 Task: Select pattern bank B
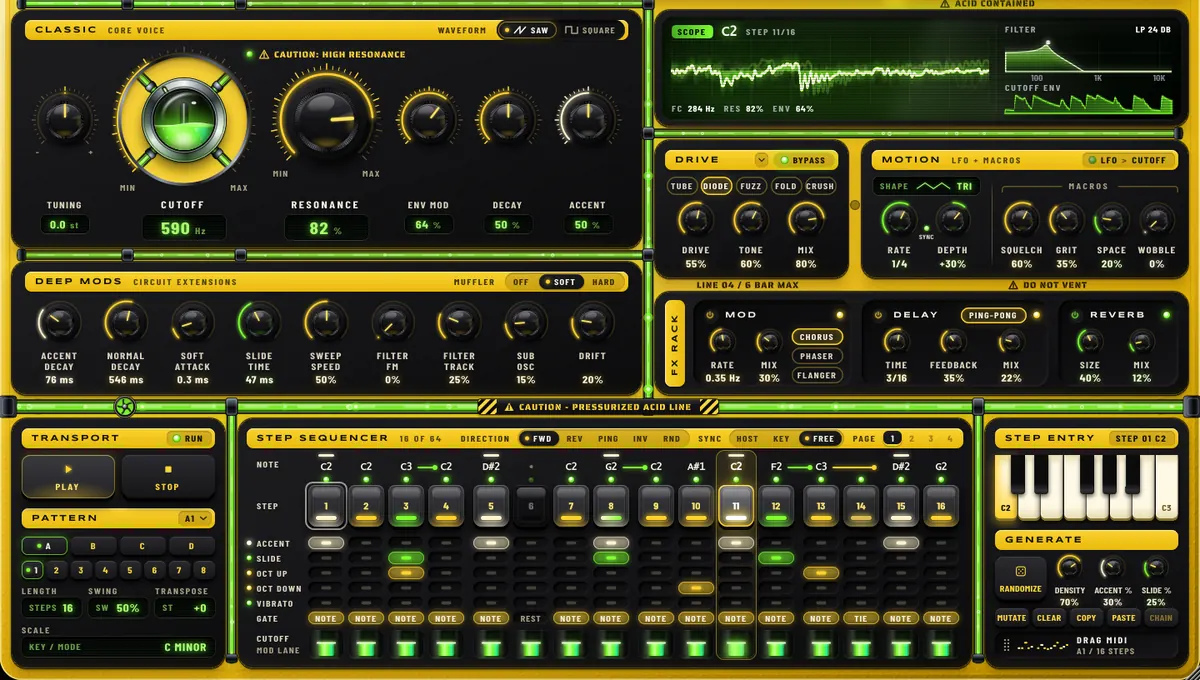tap(93, 546)
